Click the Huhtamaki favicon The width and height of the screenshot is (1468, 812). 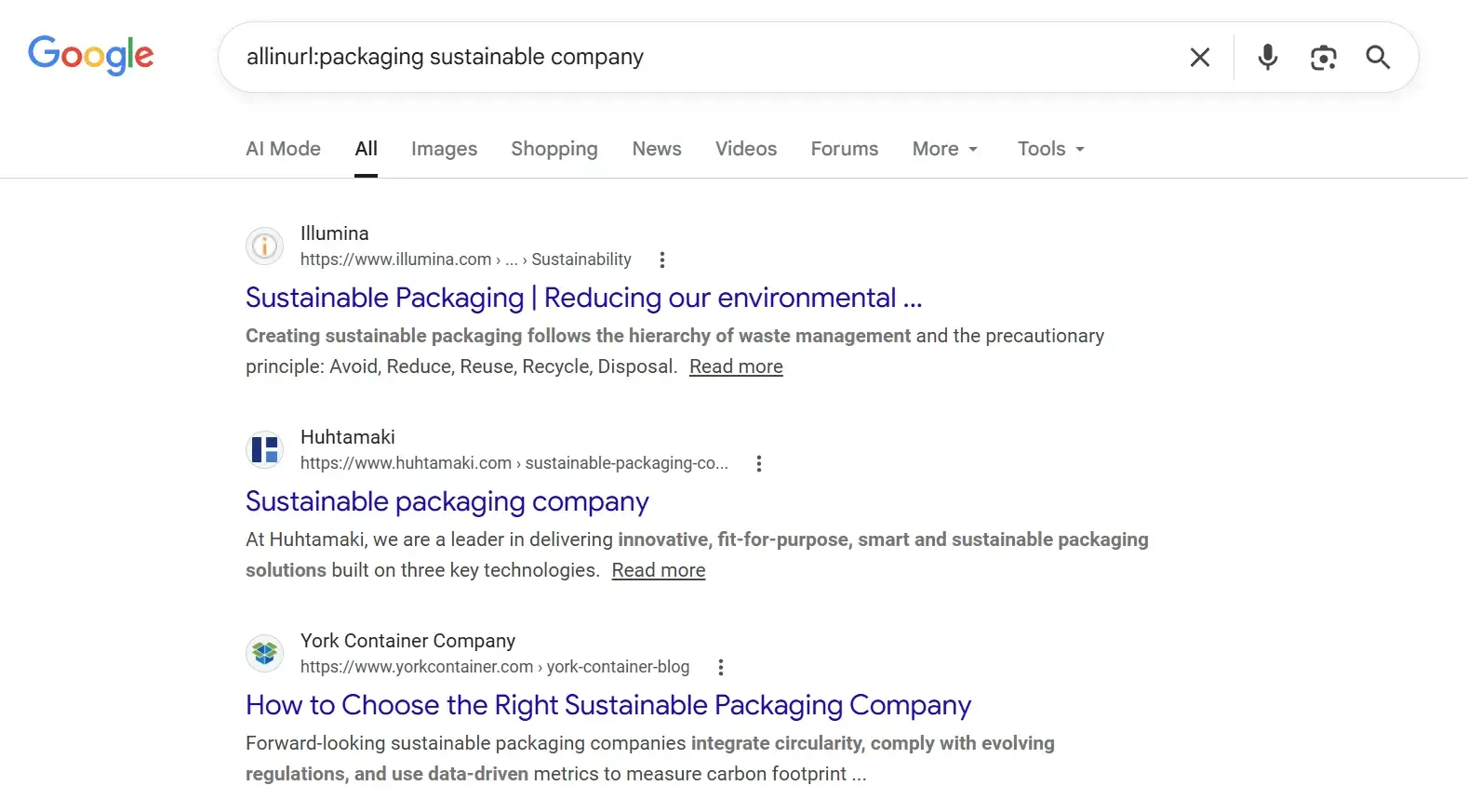point(264,450)
